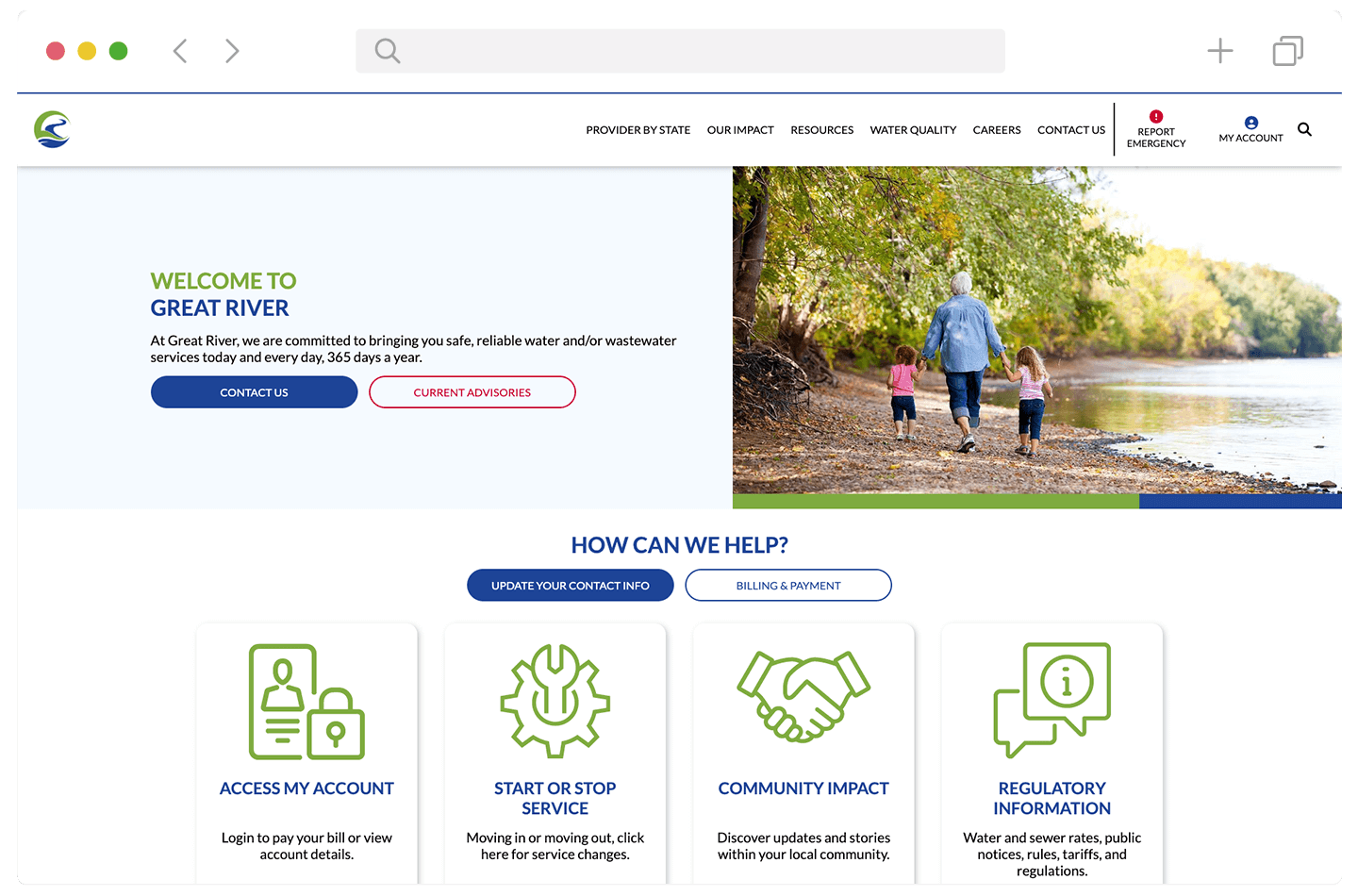Click inside the browser search bar

[x=679, y=50]
